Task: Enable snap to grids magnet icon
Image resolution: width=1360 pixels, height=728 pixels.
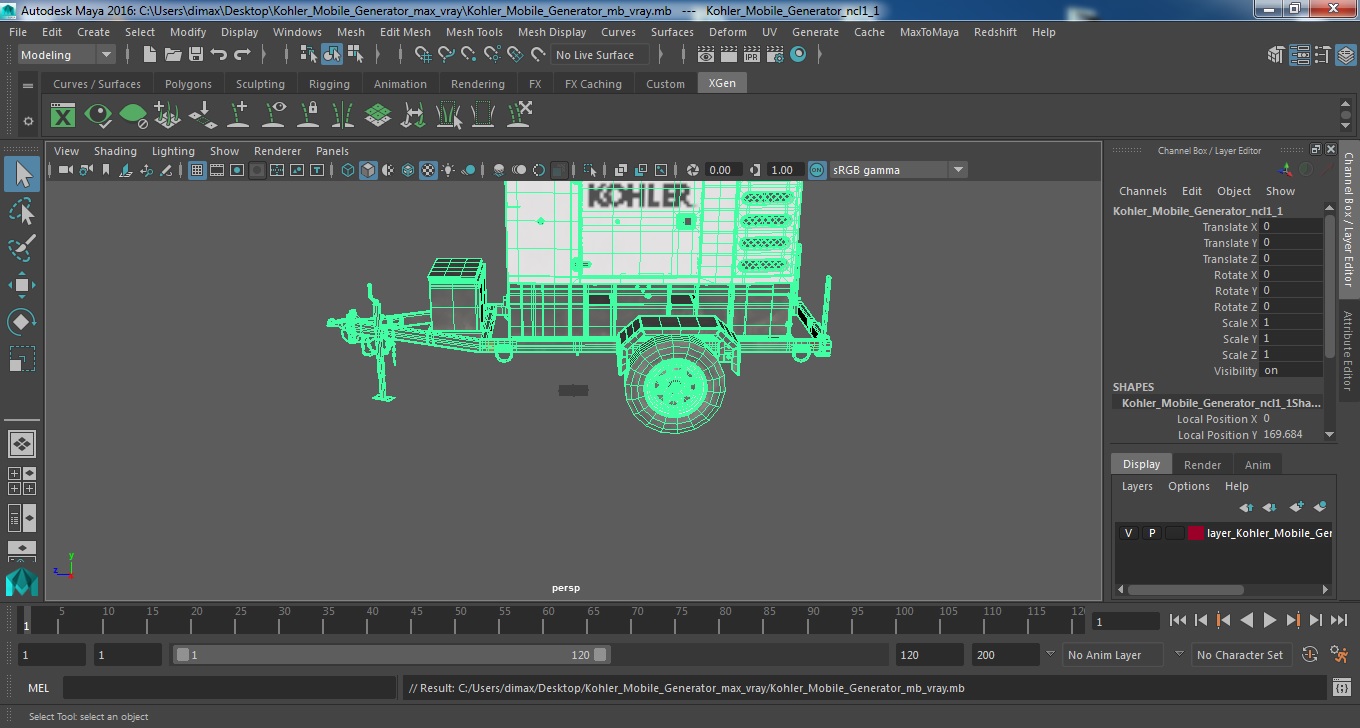Action: [x=423, y=55]
